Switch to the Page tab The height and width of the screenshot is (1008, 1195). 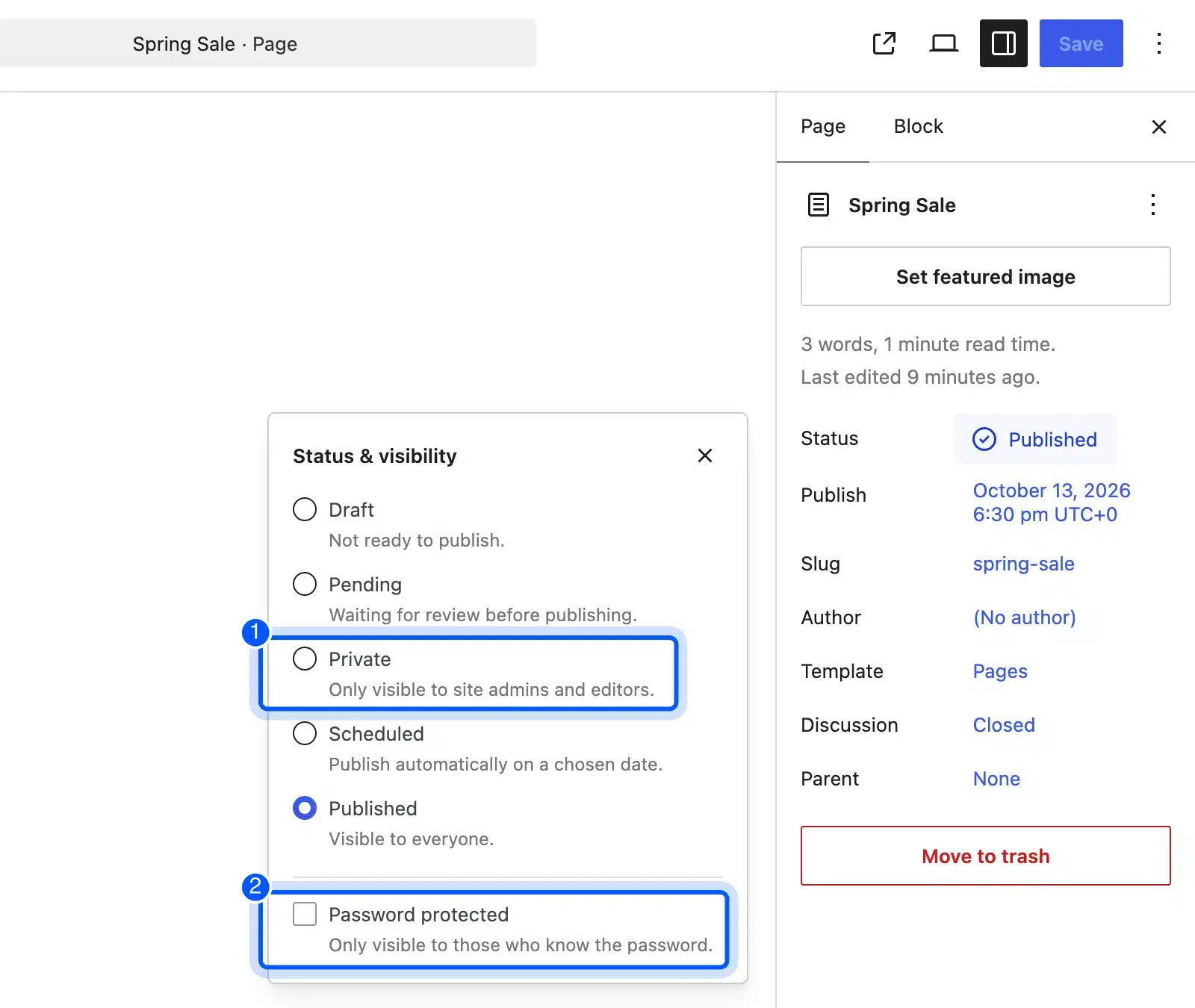[823, 126]
